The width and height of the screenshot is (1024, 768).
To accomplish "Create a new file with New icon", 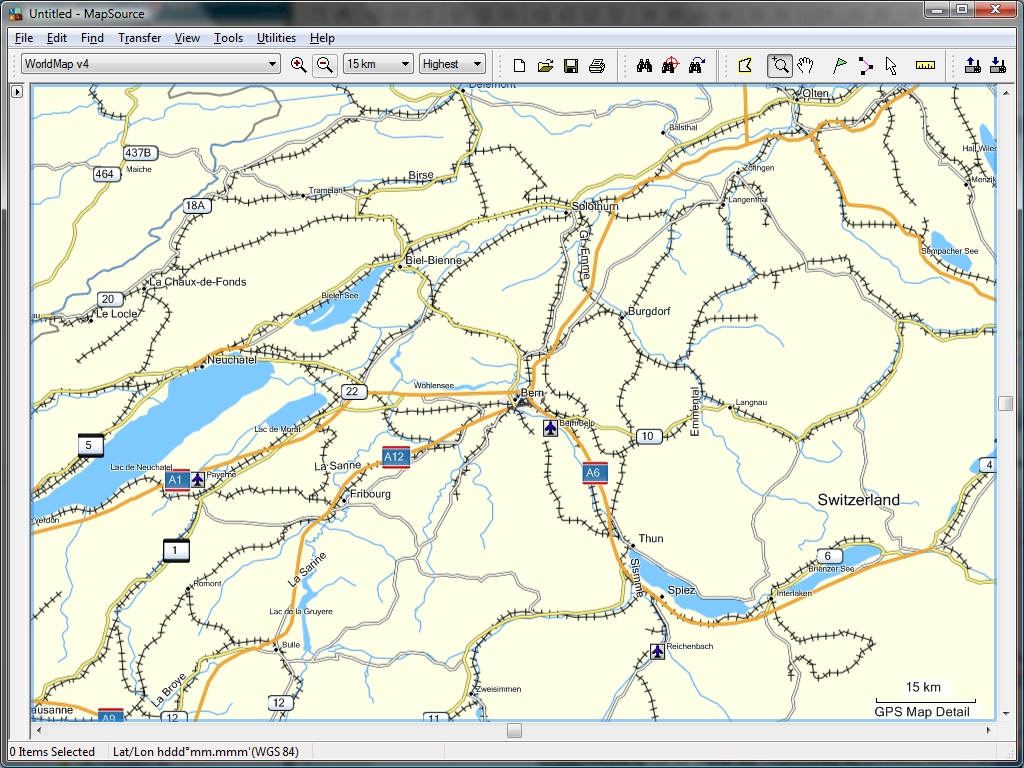I will pyautogui.click(x=519, y=65).
